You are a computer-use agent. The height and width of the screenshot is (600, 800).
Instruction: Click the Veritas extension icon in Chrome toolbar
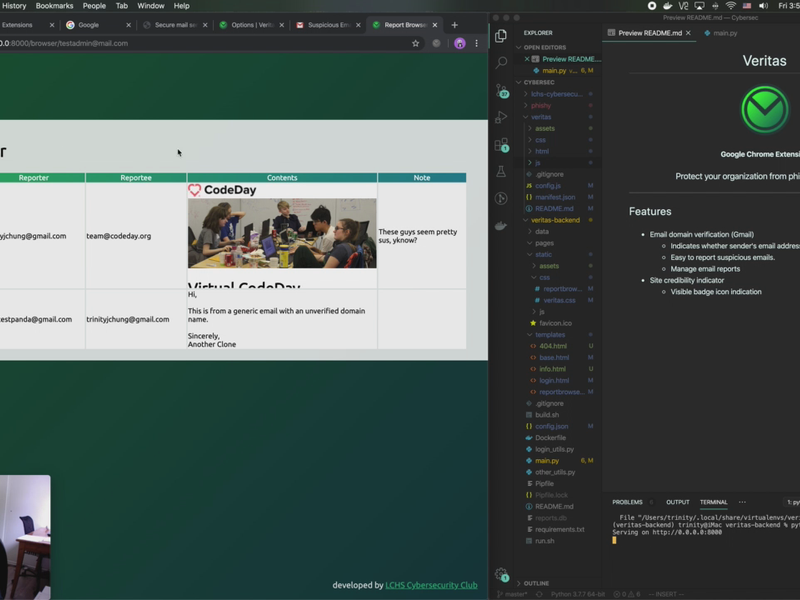pos(436,43)
